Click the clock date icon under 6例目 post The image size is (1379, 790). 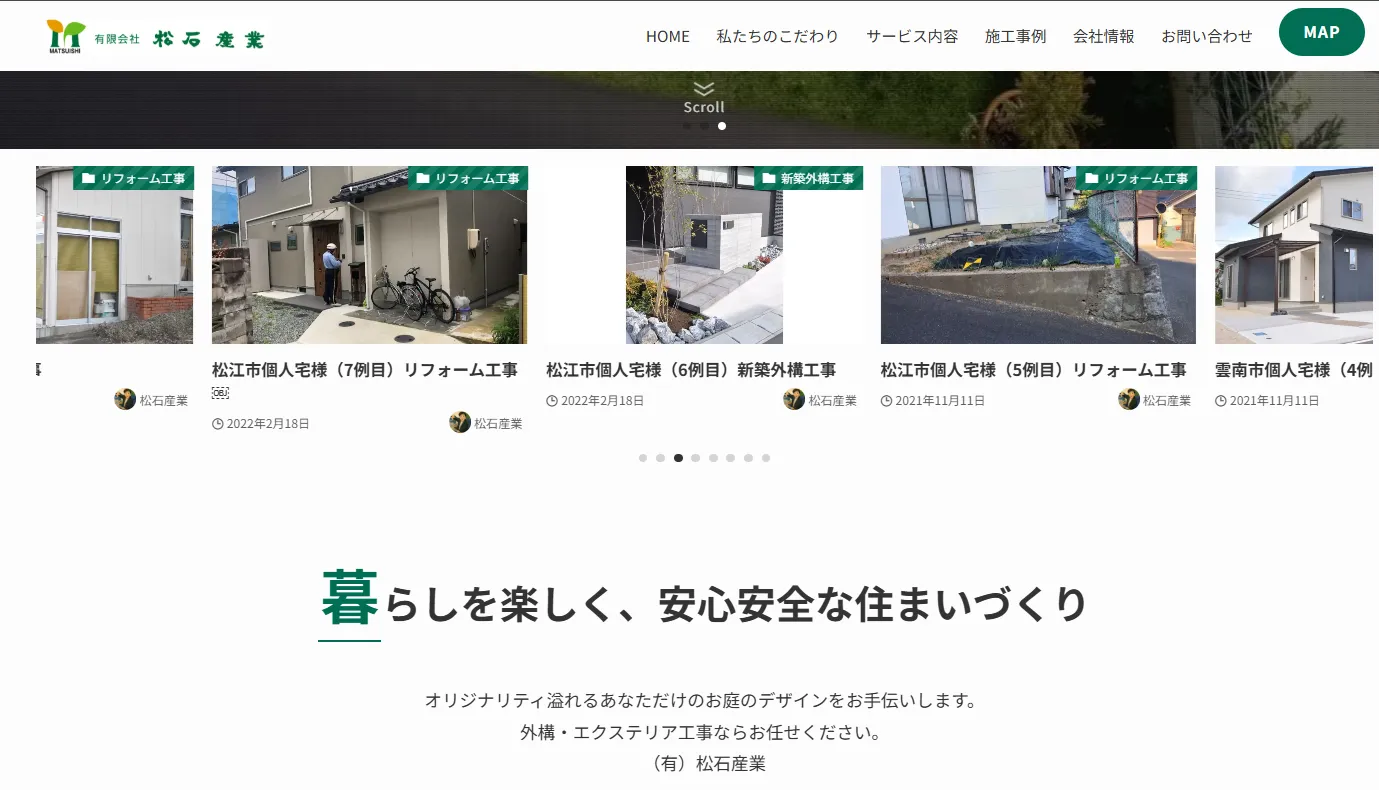click(x=552, y=401)
